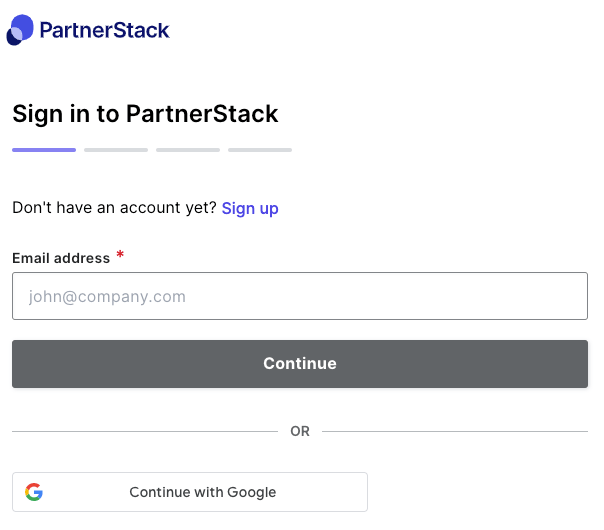The height and width of the screenshot is (530, 604).
Task: Click the Continue button
Action: tap(300, 364)
